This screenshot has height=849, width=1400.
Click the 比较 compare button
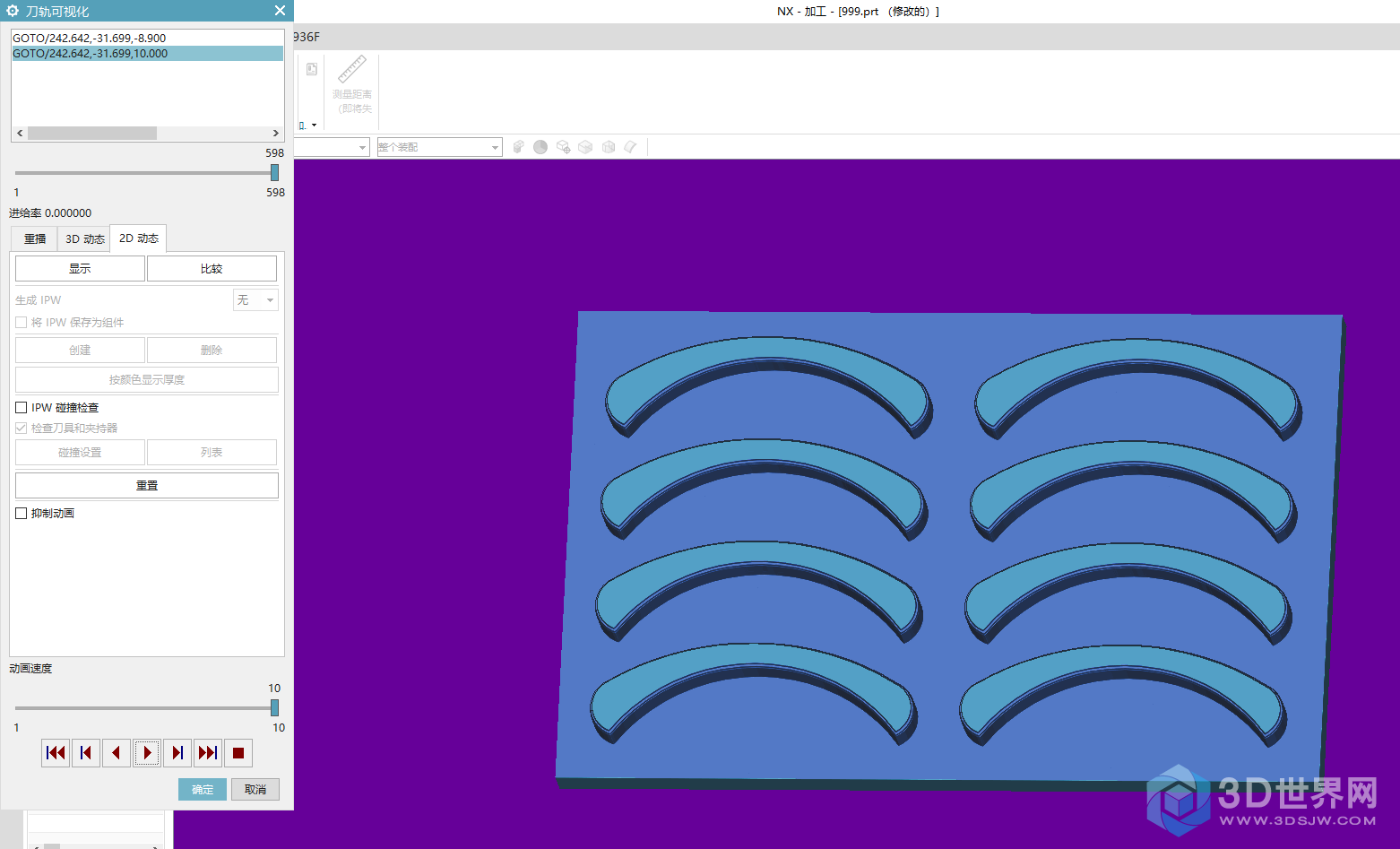click(x=212, y=269)
